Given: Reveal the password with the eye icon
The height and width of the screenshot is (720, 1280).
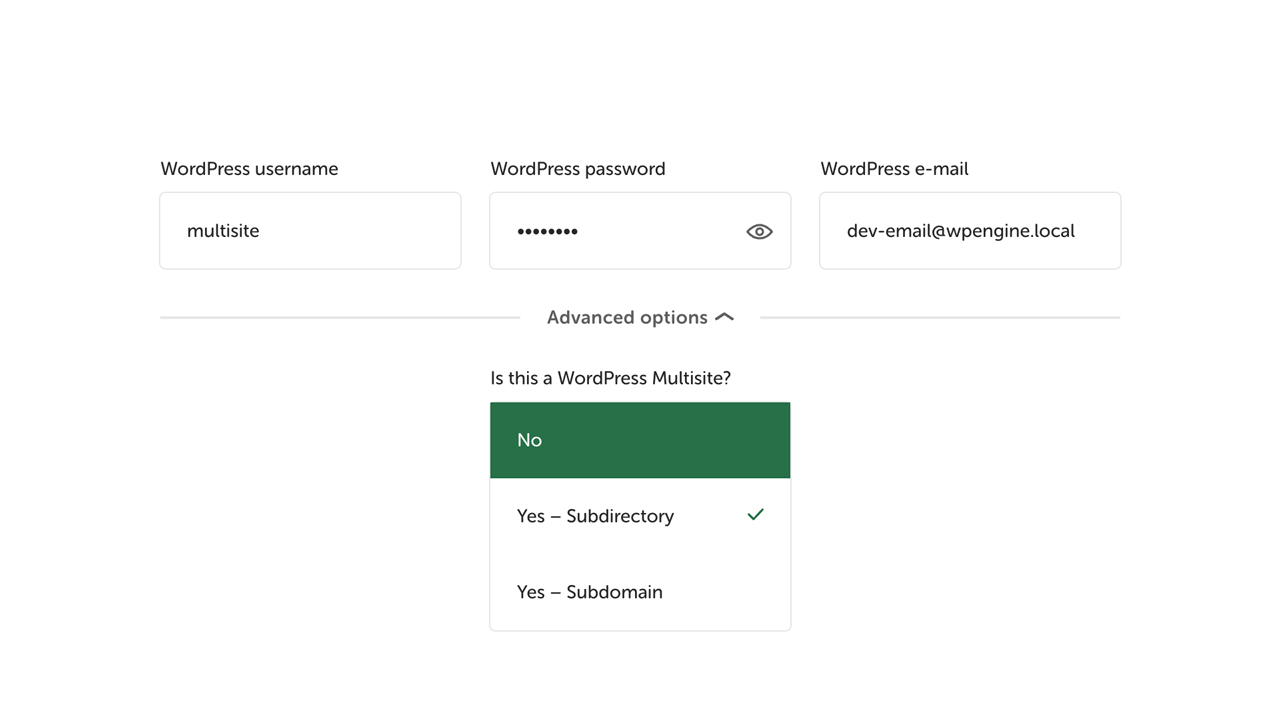Looking at the screenshot, I should (x=759, y=232).
